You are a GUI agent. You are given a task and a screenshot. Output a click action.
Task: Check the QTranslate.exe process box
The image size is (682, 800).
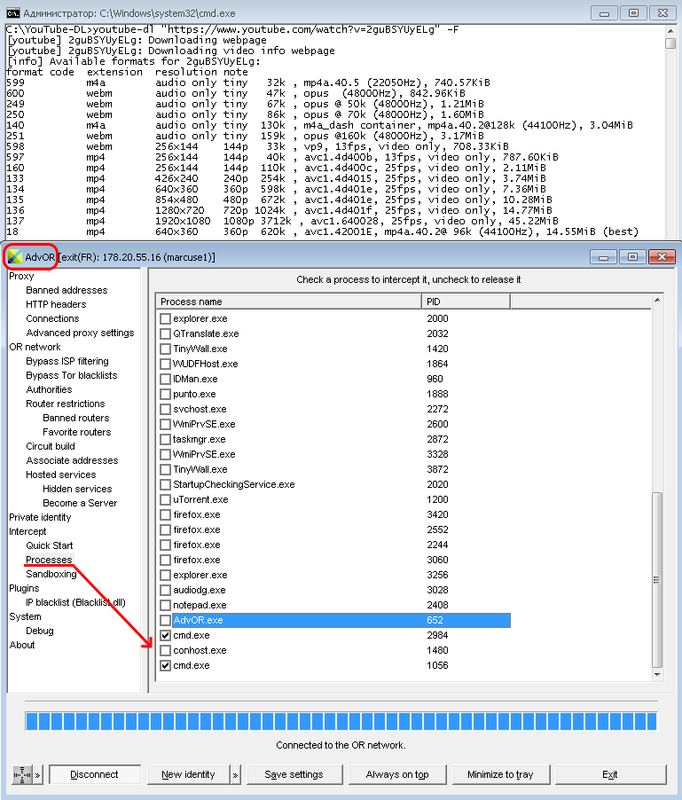coord(165,334)
